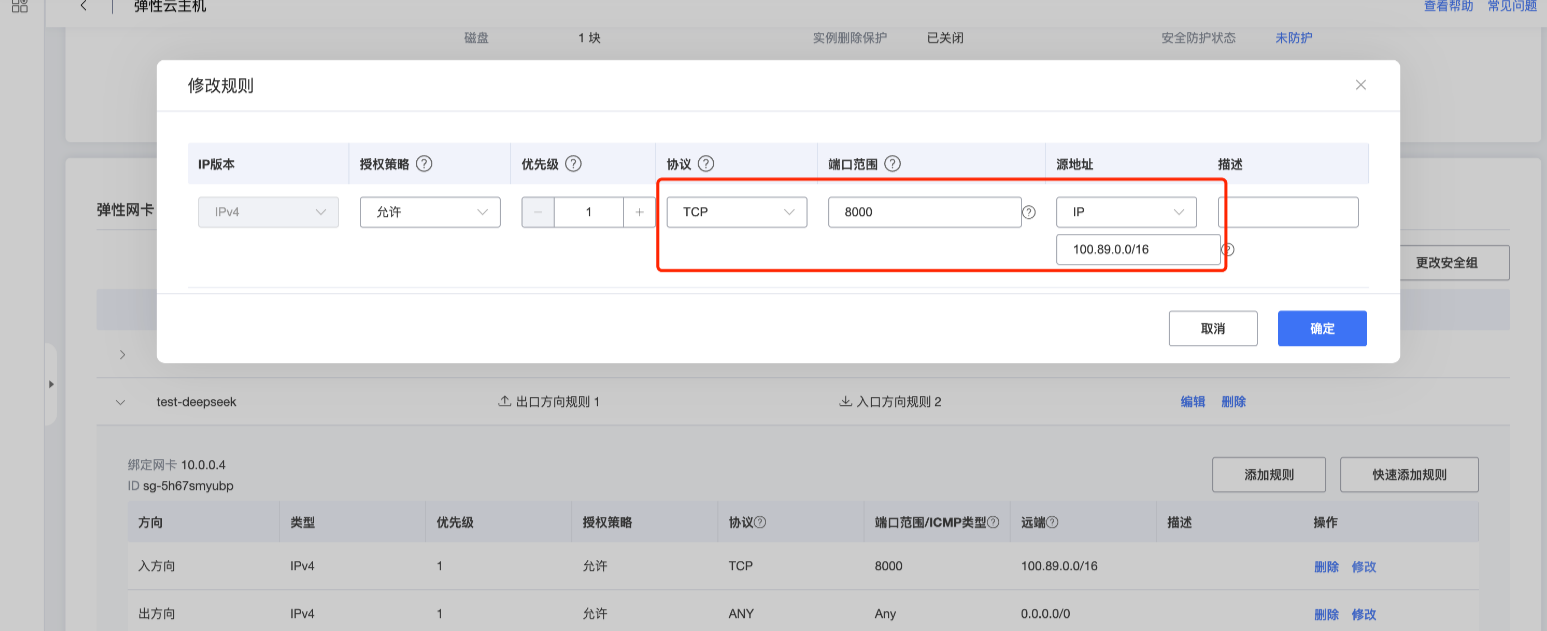Click the 弹性网卡 section heading
The width and height of the screenshot is (1547, 631).
[125, 209]
